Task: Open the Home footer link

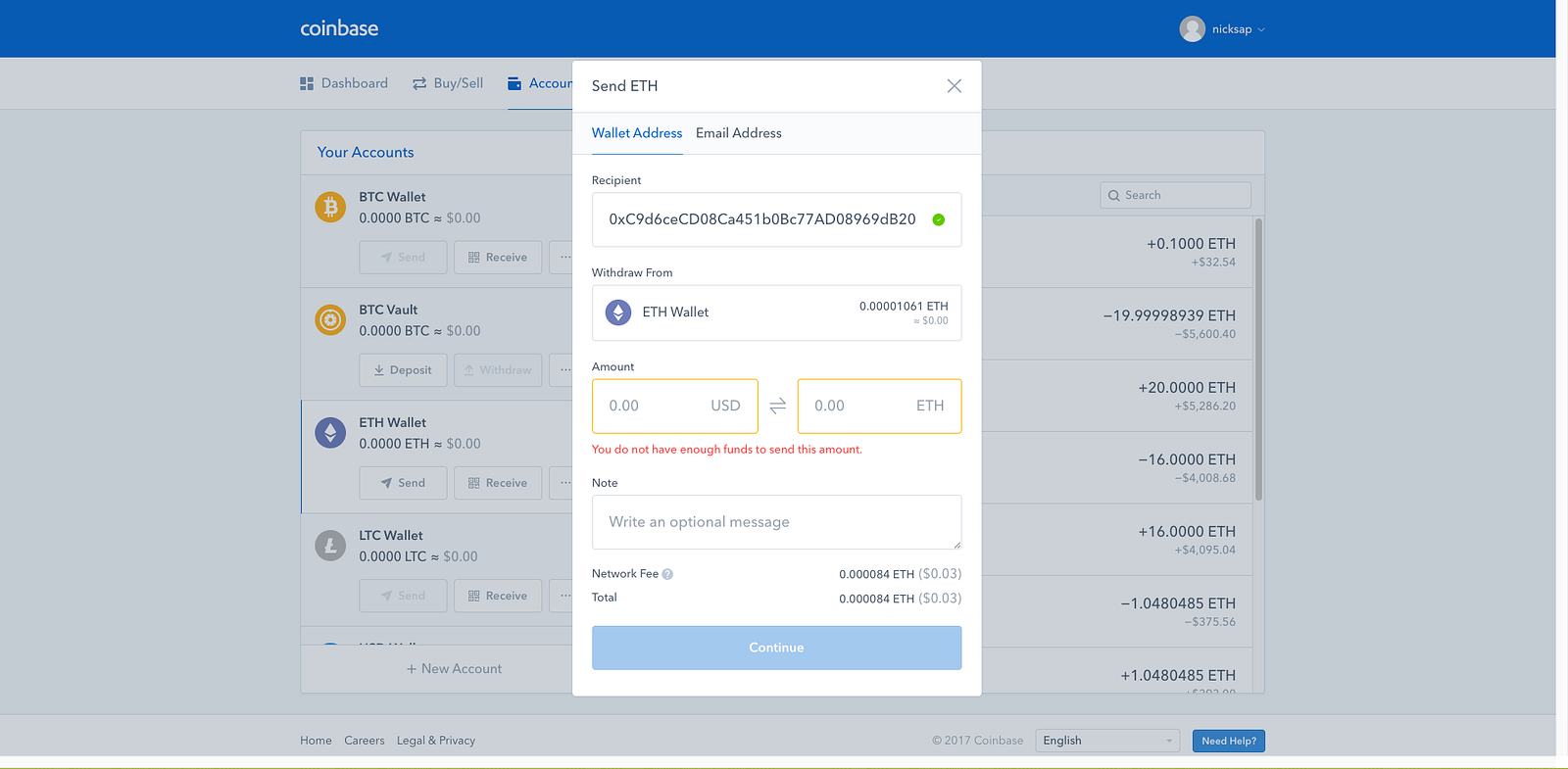Action: (316, 741)
